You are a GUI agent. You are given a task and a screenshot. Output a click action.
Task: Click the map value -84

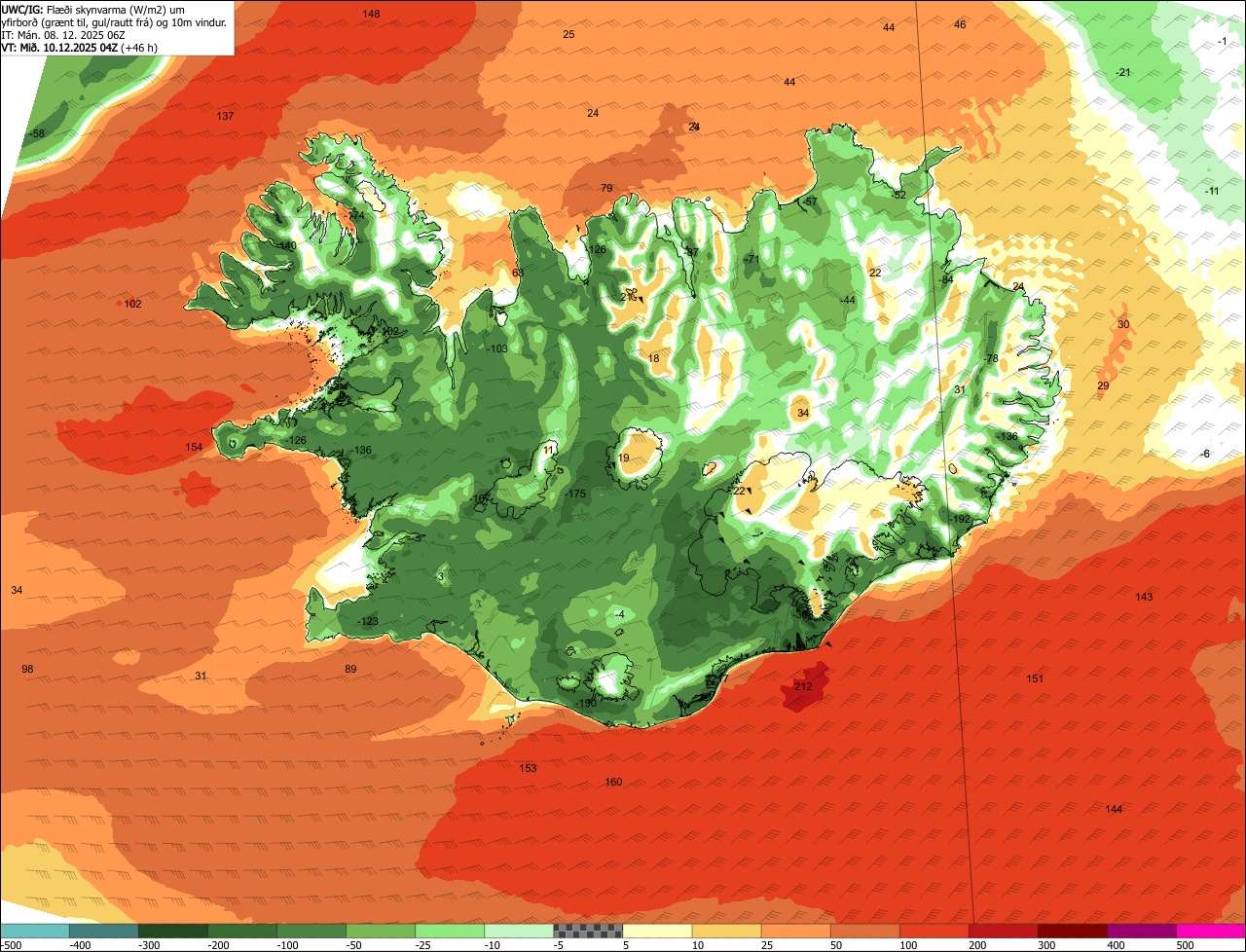(945, 279)
